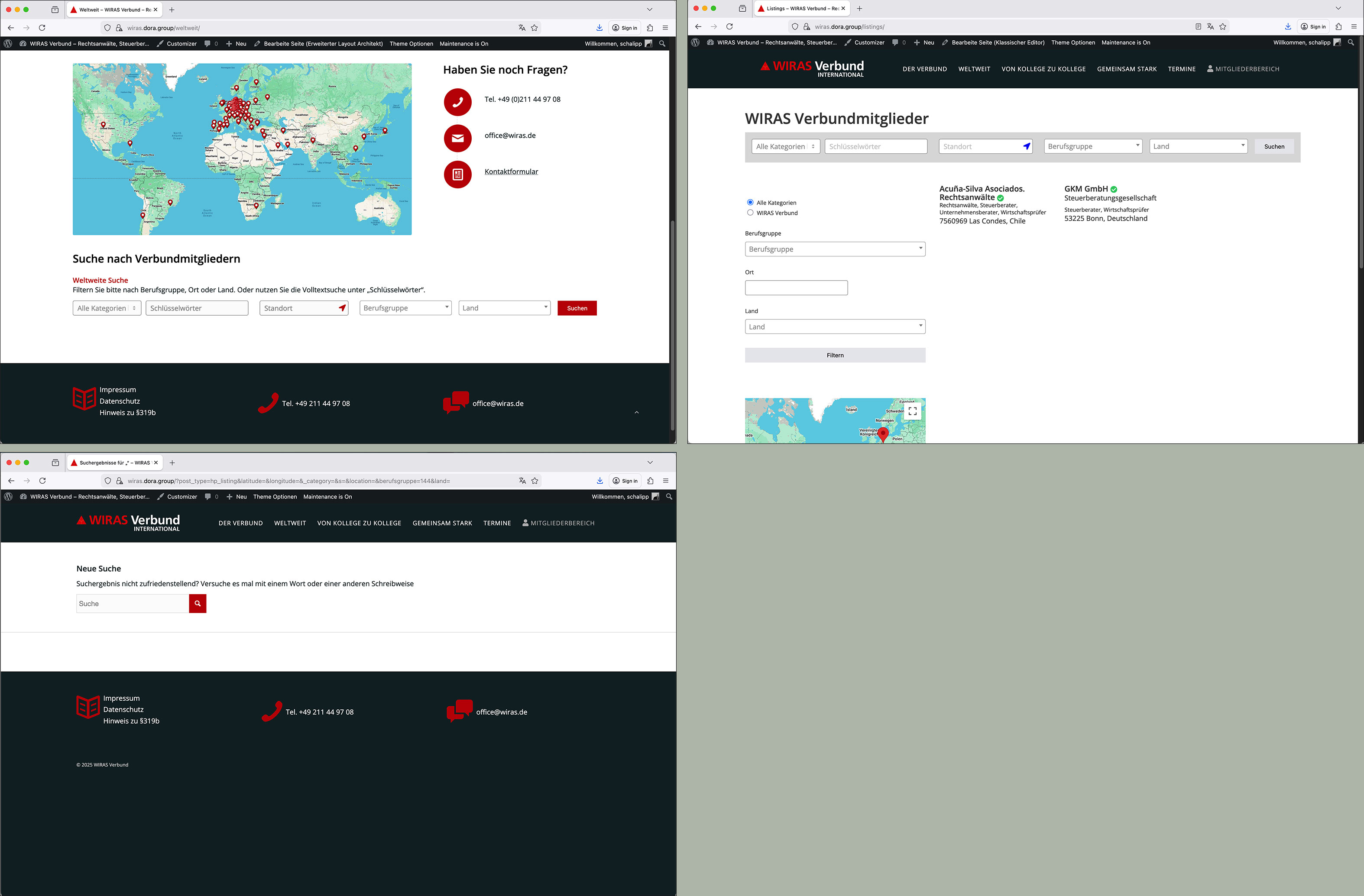Click the red location arrow in the Standort field

point(342,308)
